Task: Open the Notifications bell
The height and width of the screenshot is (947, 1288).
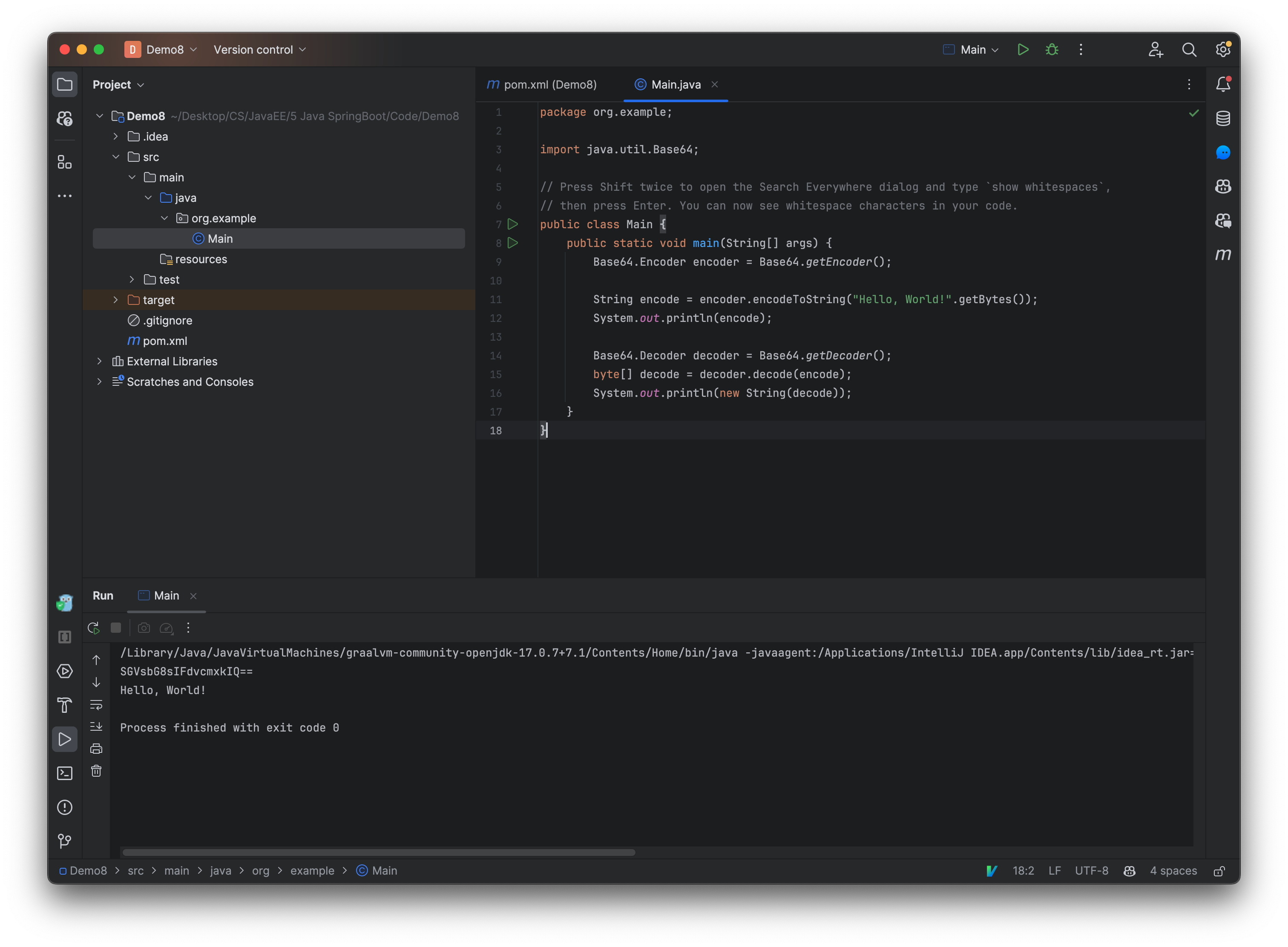Action: pyautogui.click(x=1223, y=84)
